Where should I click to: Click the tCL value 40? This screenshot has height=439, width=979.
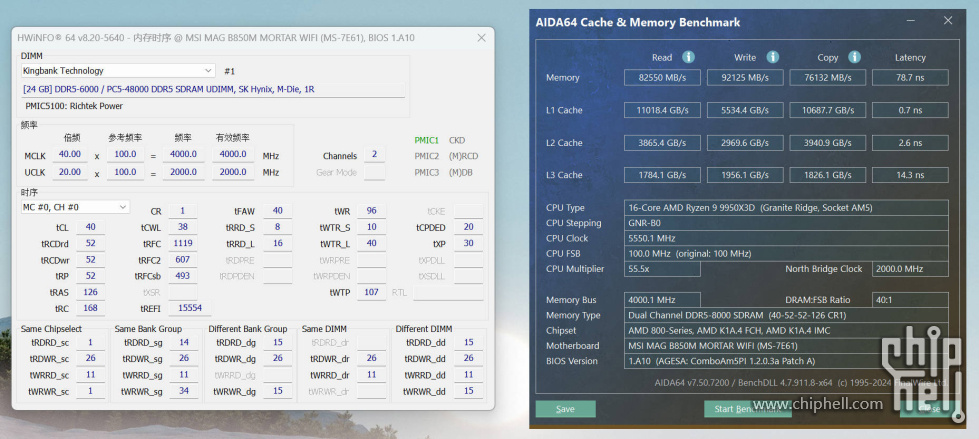[90, 227]
